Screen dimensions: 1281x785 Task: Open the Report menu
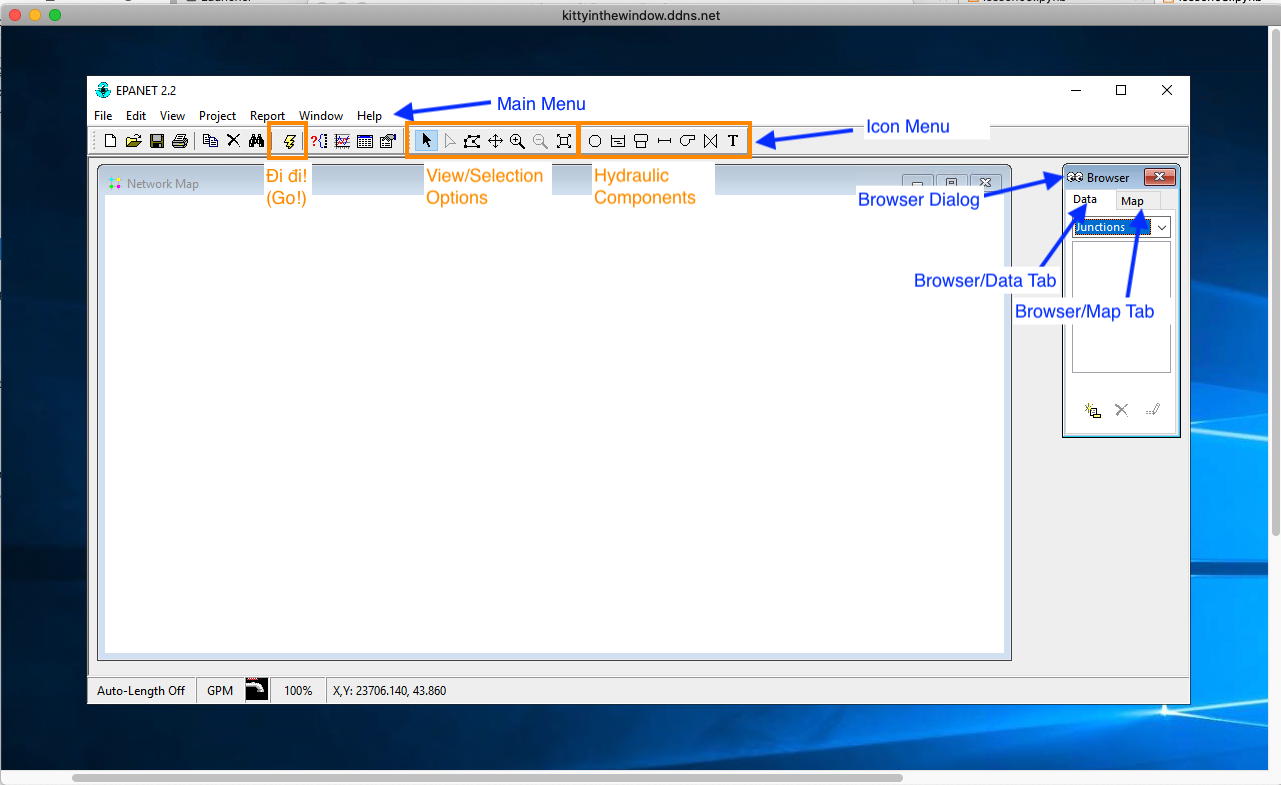pos(268,116)
